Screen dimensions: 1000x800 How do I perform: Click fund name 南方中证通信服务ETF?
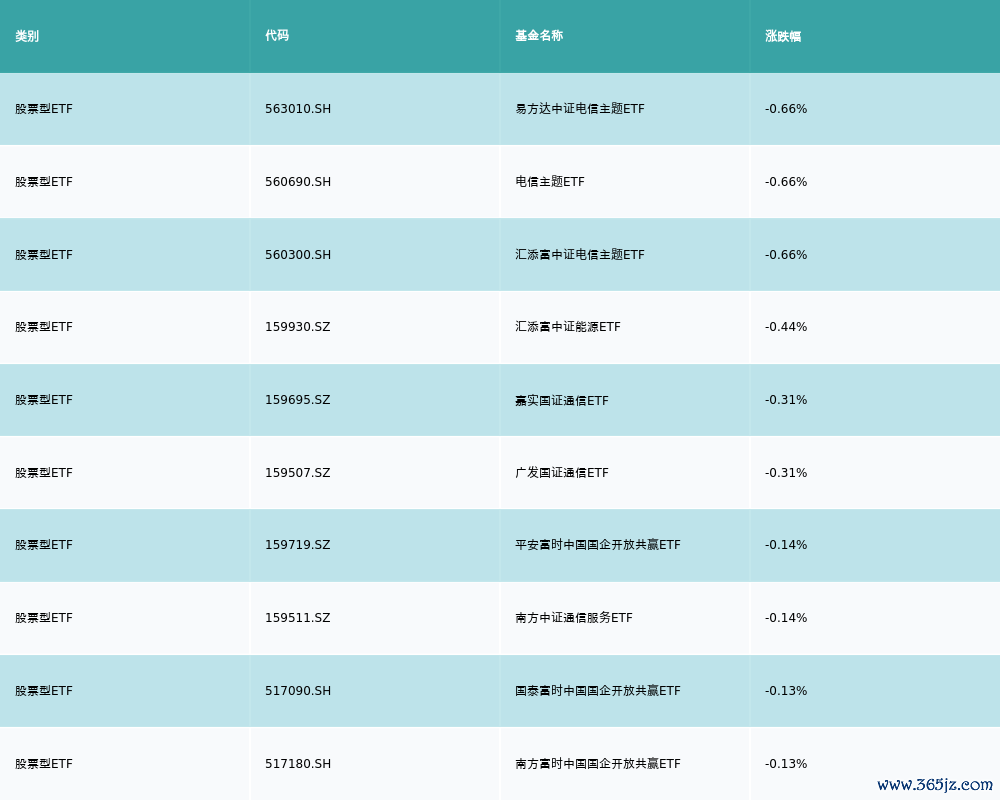tap(574, 618)
